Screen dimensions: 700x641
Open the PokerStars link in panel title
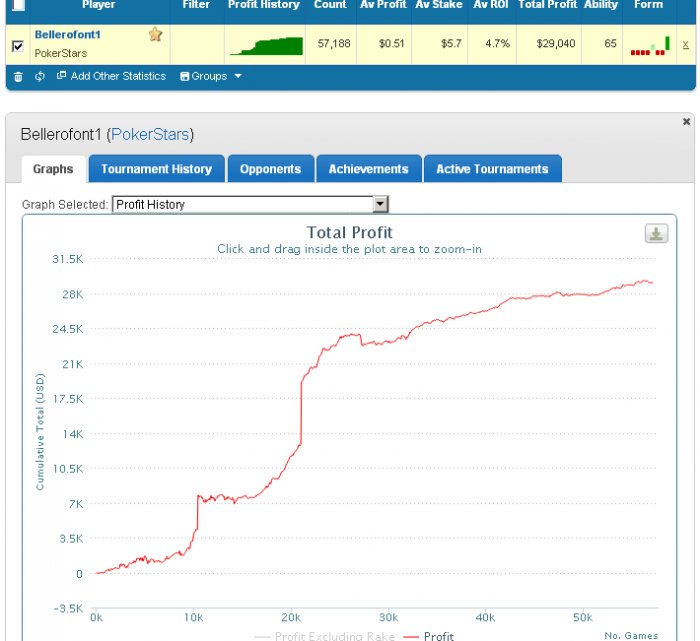click(x=150, y=134)
